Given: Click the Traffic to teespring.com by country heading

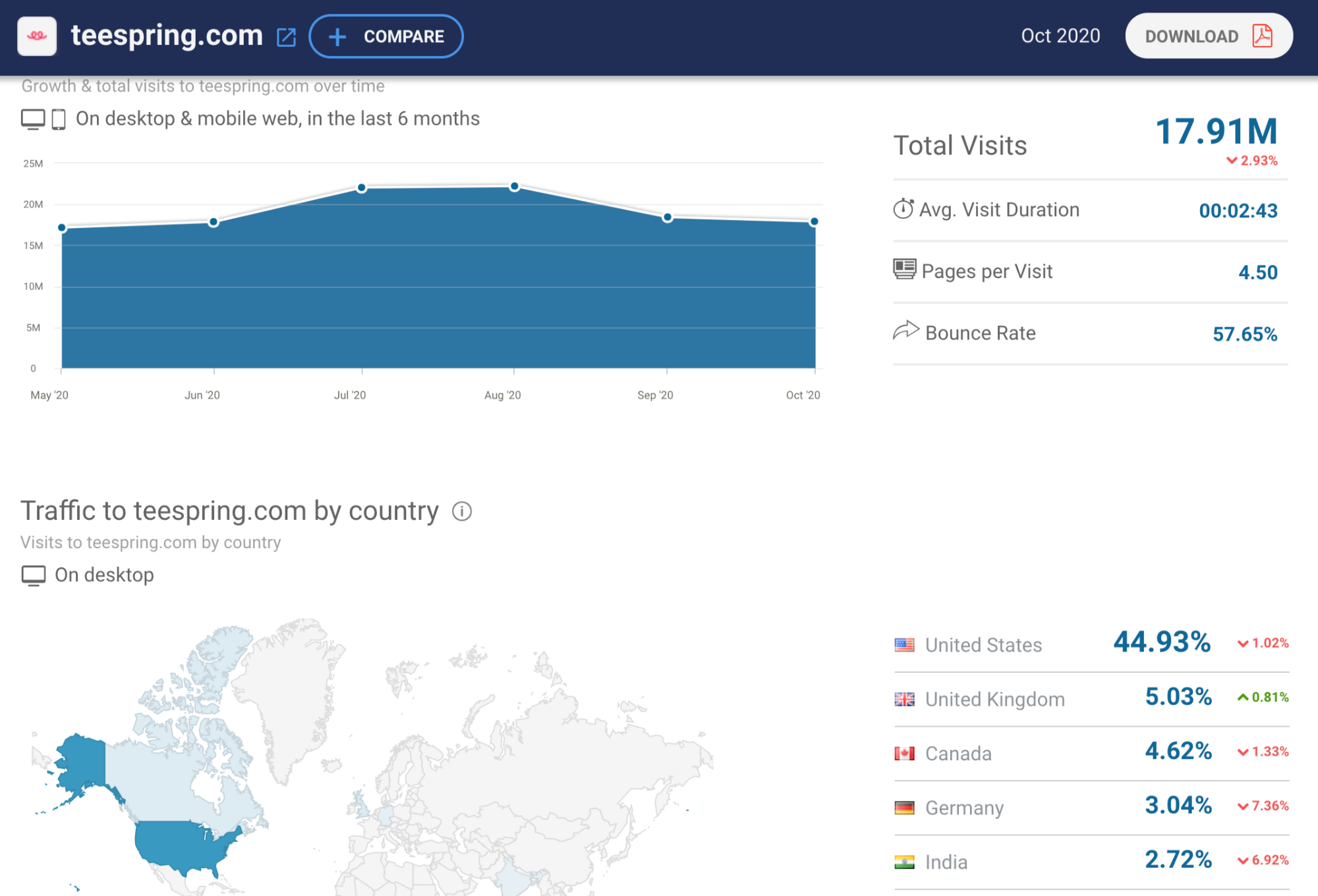Looking at the screenshot, I should pos(229,511).
